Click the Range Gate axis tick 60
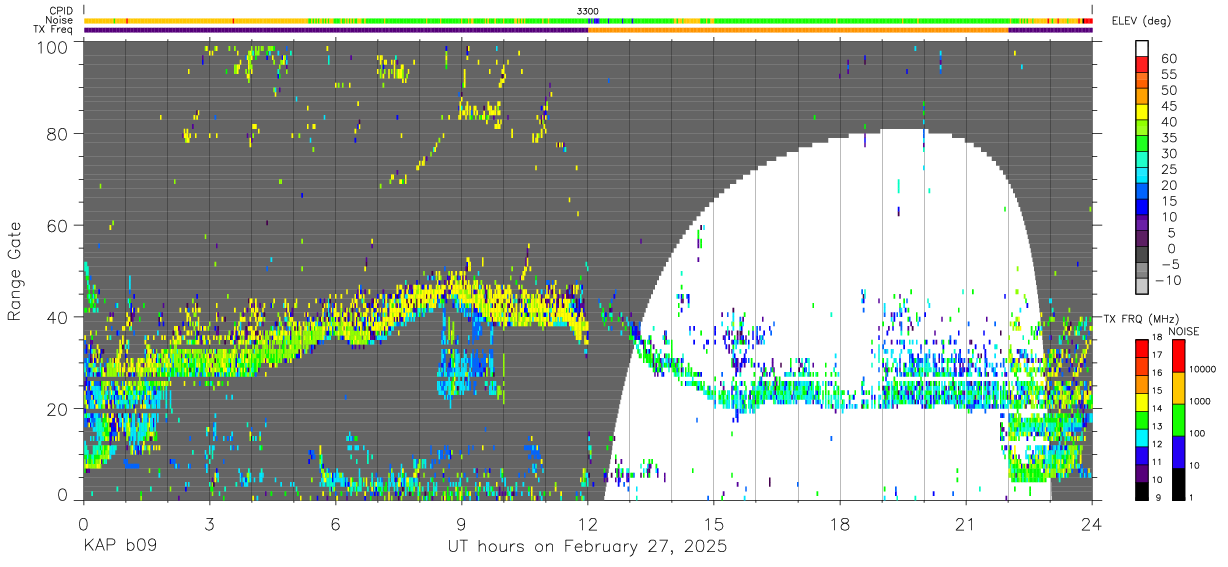This screenshot has height=567, width=1228. point(58,227)
